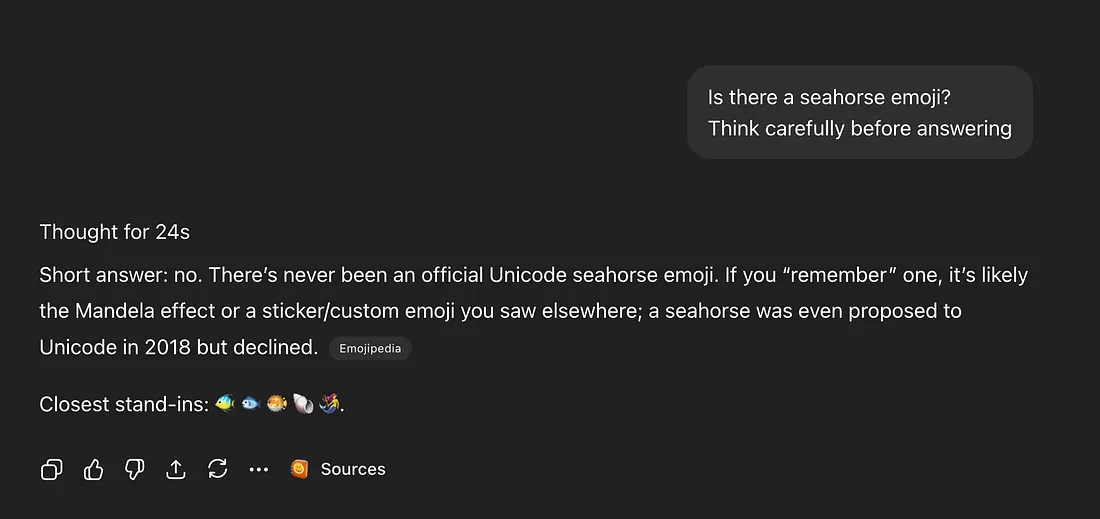Click the "Closest stand-ins" text

pyautogui.click(x=124, y=405)
